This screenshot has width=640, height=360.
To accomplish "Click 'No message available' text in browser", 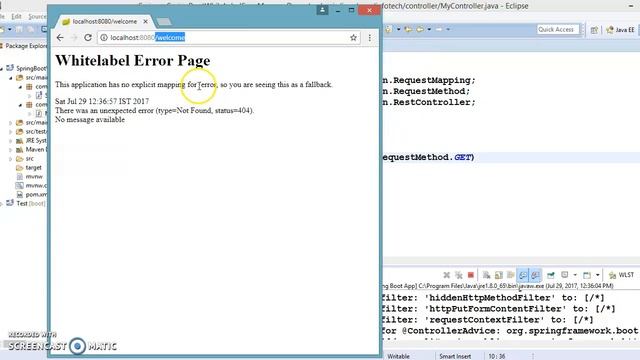I will pyautogui.click(x=90, y=120).
